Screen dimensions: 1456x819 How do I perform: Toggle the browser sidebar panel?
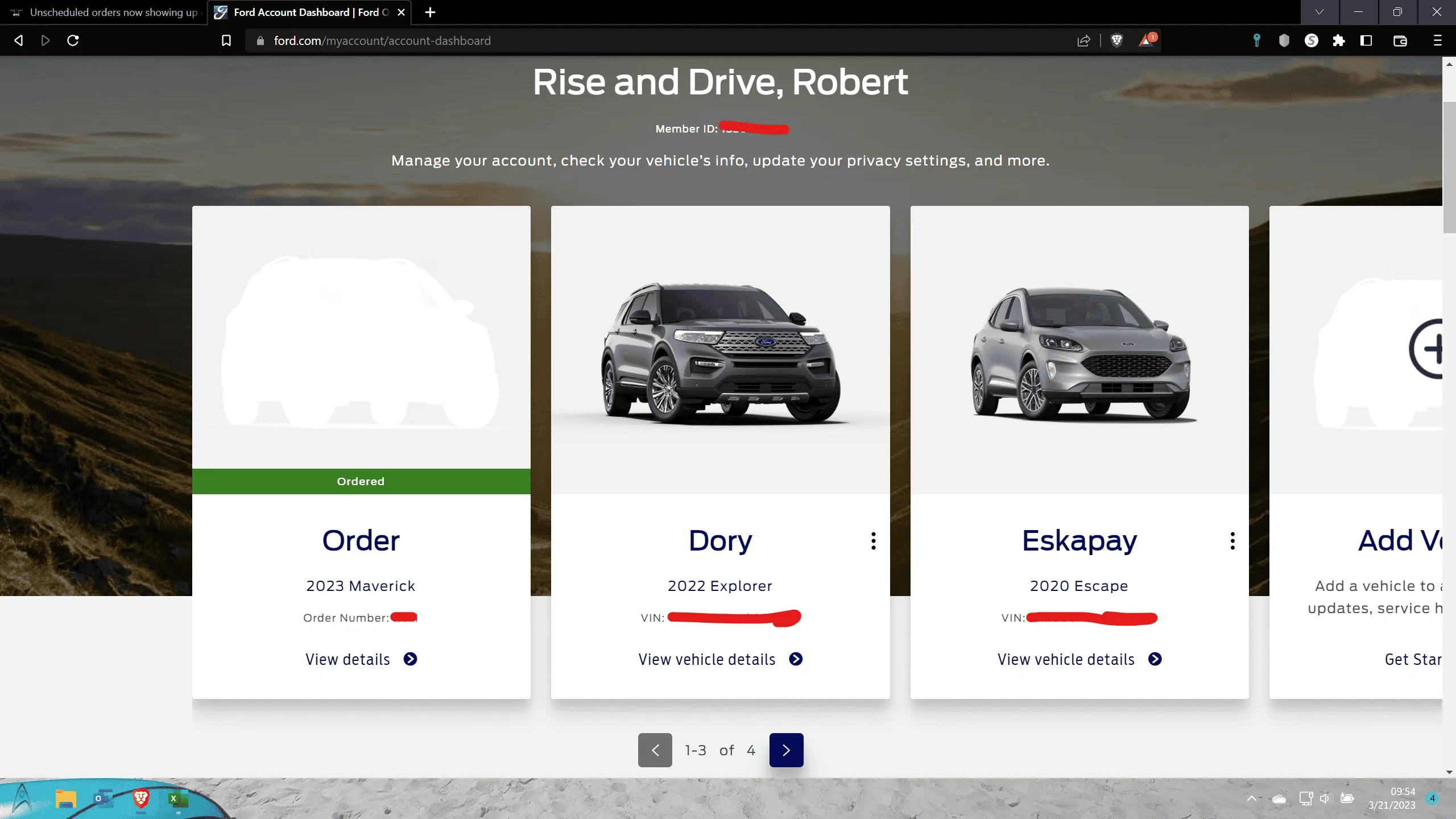(1366, 40)
